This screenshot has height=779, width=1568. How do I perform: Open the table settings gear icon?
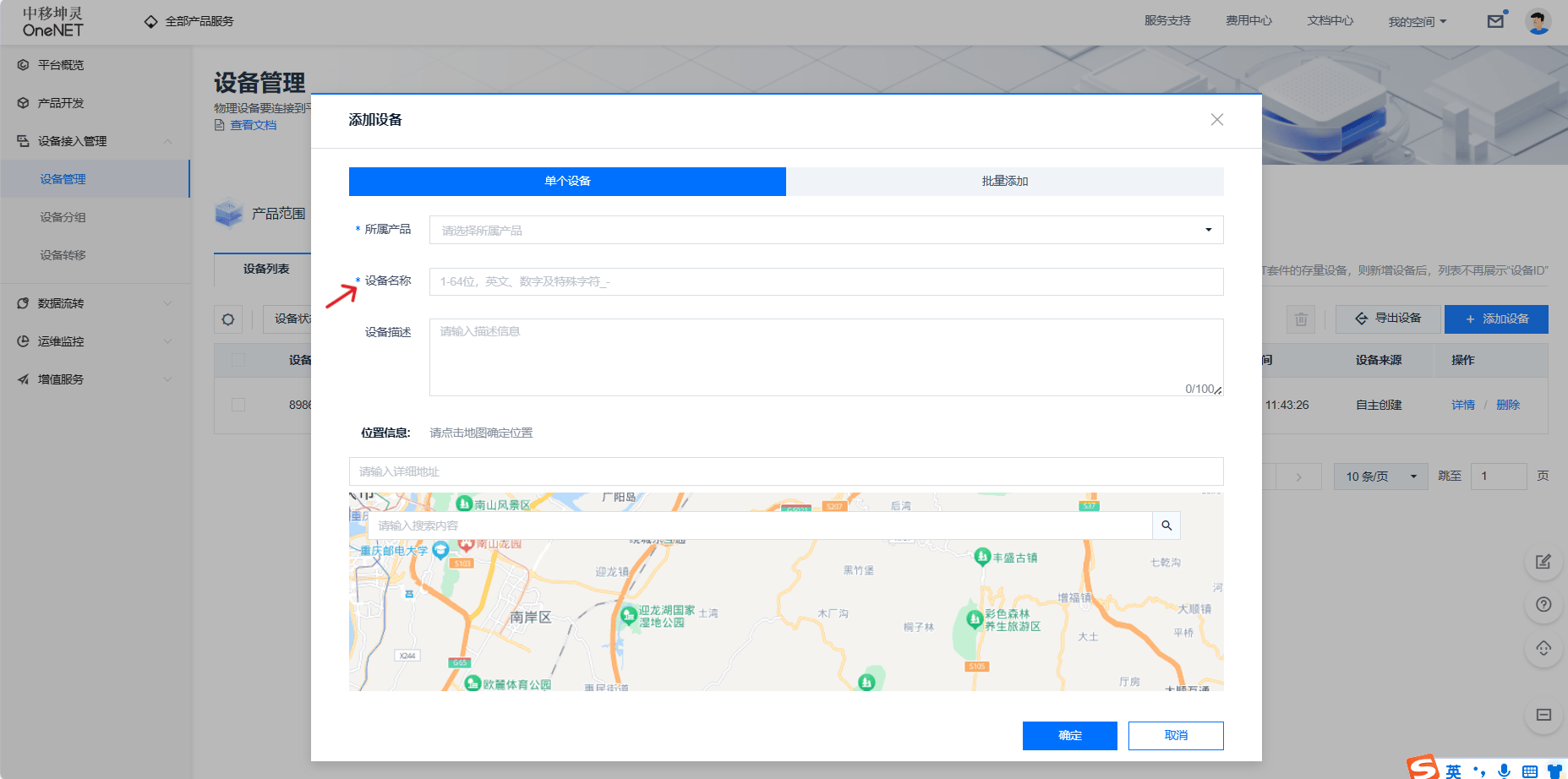click(x=227, y=319)
